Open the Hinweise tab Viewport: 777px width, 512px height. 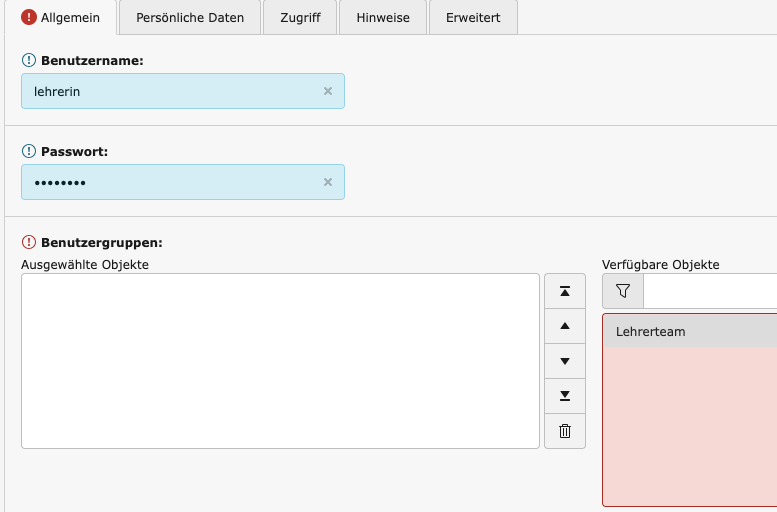point(383,17)
